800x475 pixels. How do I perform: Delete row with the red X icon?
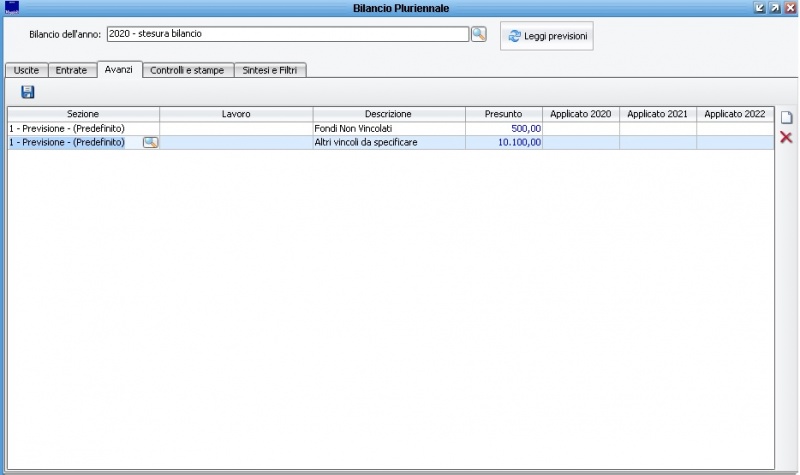[x=786, y=137]
